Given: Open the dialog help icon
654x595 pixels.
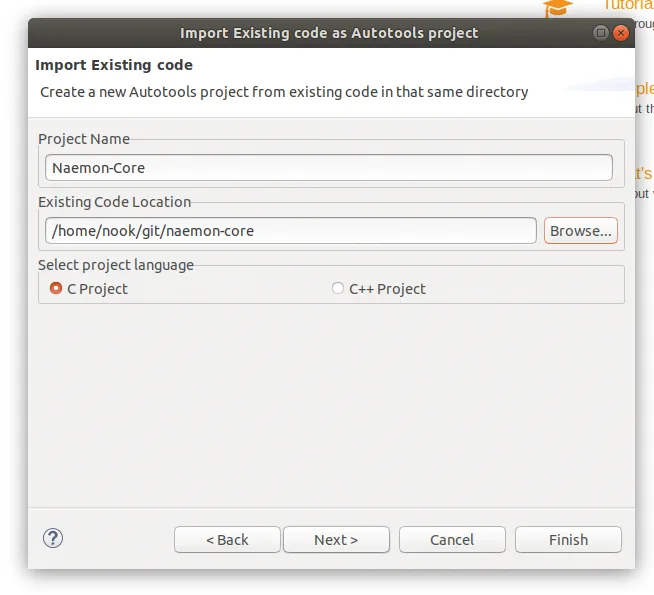Looking at the screenshot, I should (53, 538).
